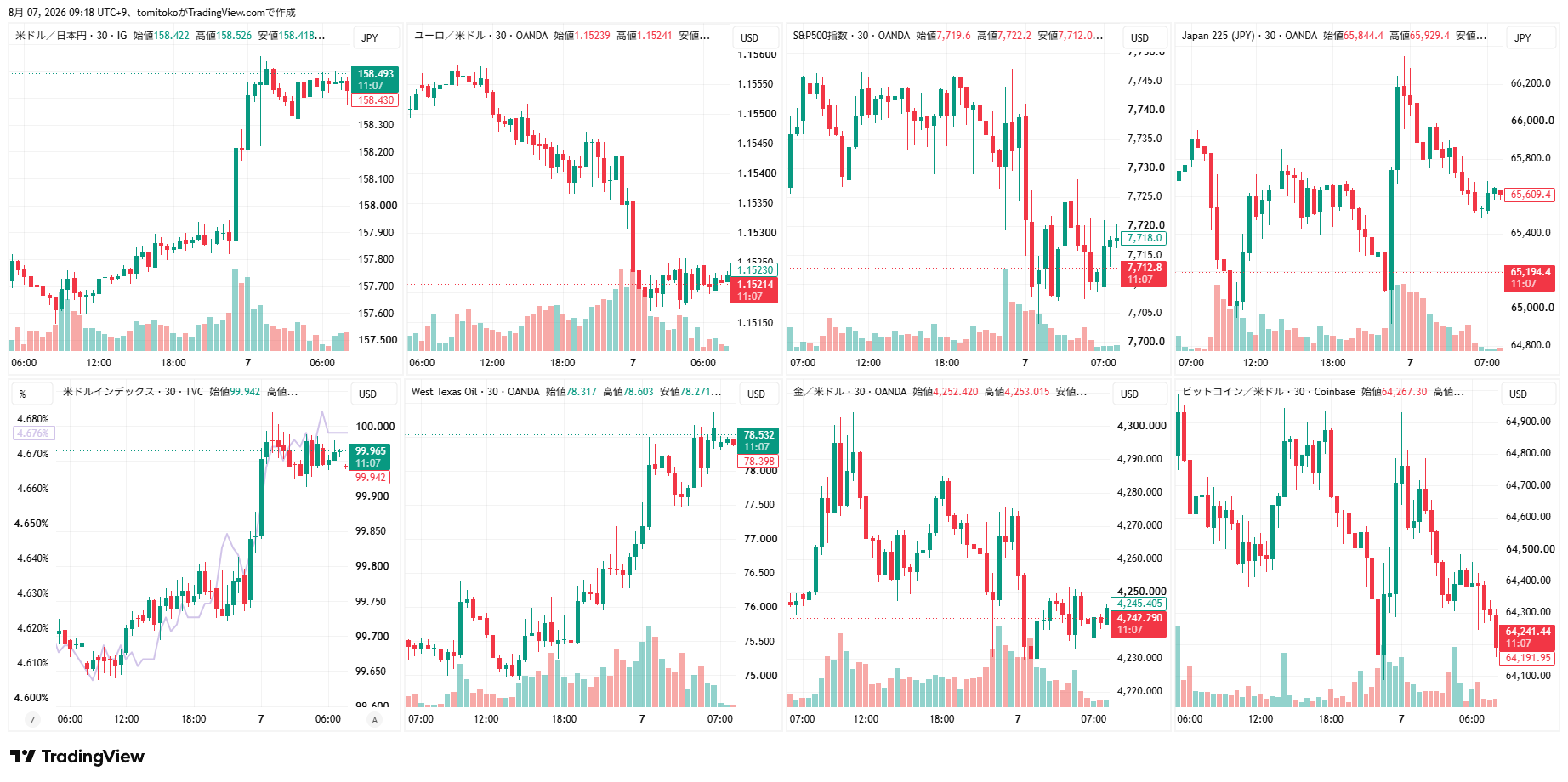Open the % unit label on dollar index chart
The width and height of the screenshot is (1568, 782).
coord(23,394)
